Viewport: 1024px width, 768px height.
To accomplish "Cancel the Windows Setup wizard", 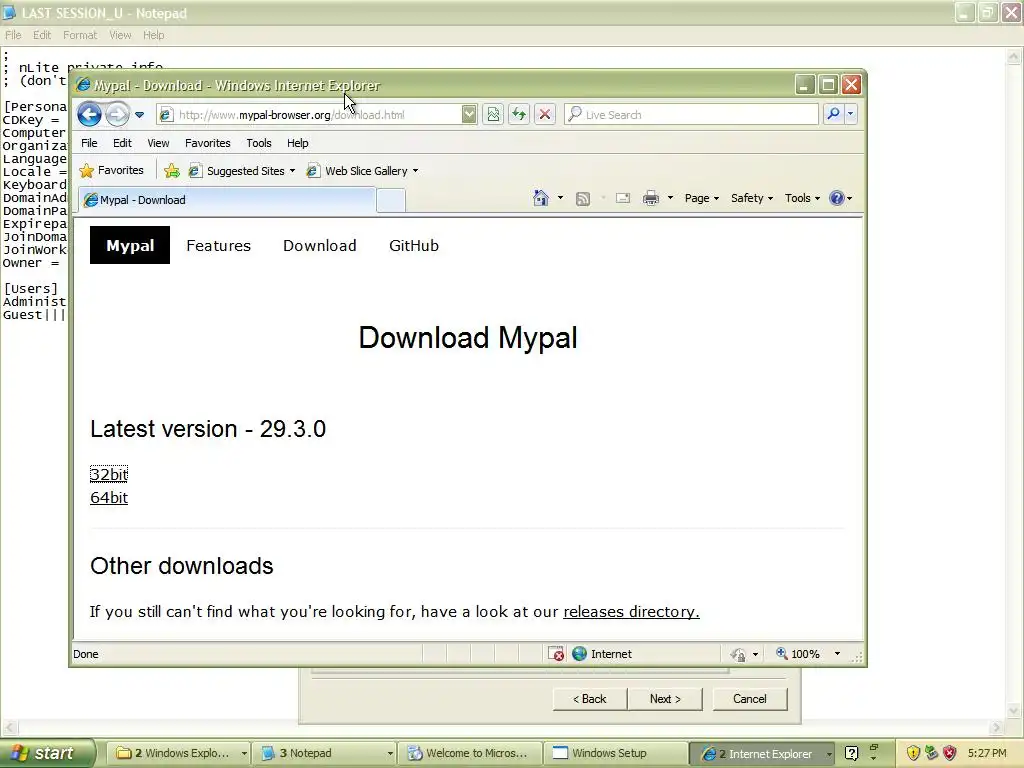I will (750, 699).
